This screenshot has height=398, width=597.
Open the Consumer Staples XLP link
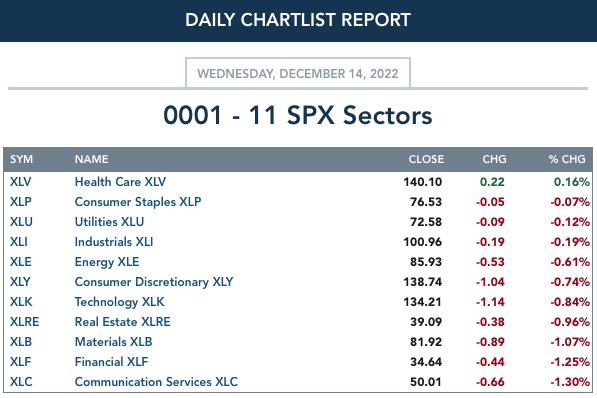[138, 201]
